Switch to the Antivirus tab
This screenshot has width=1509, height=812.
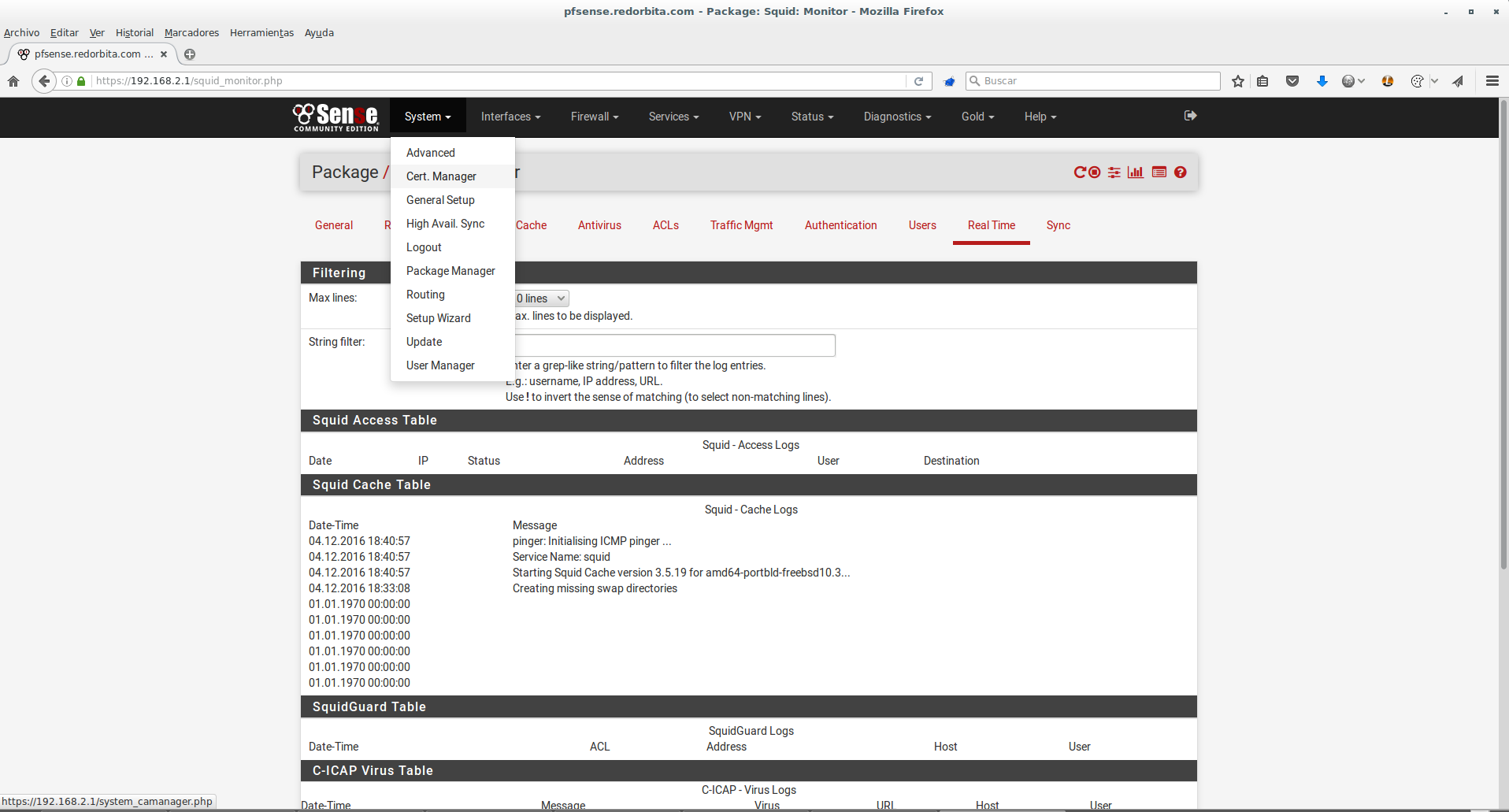(x=599, y=225)
